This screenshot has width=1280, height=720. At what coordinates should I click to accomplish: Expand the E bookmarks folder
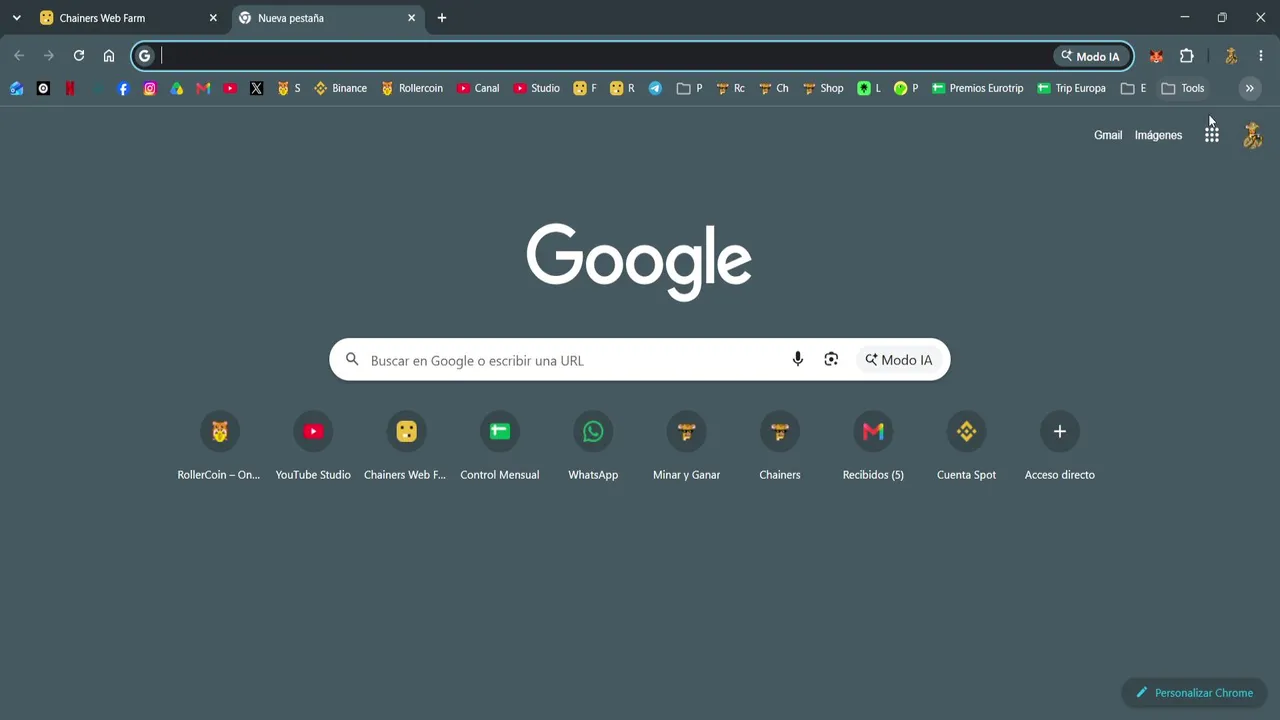(1134, 88)
